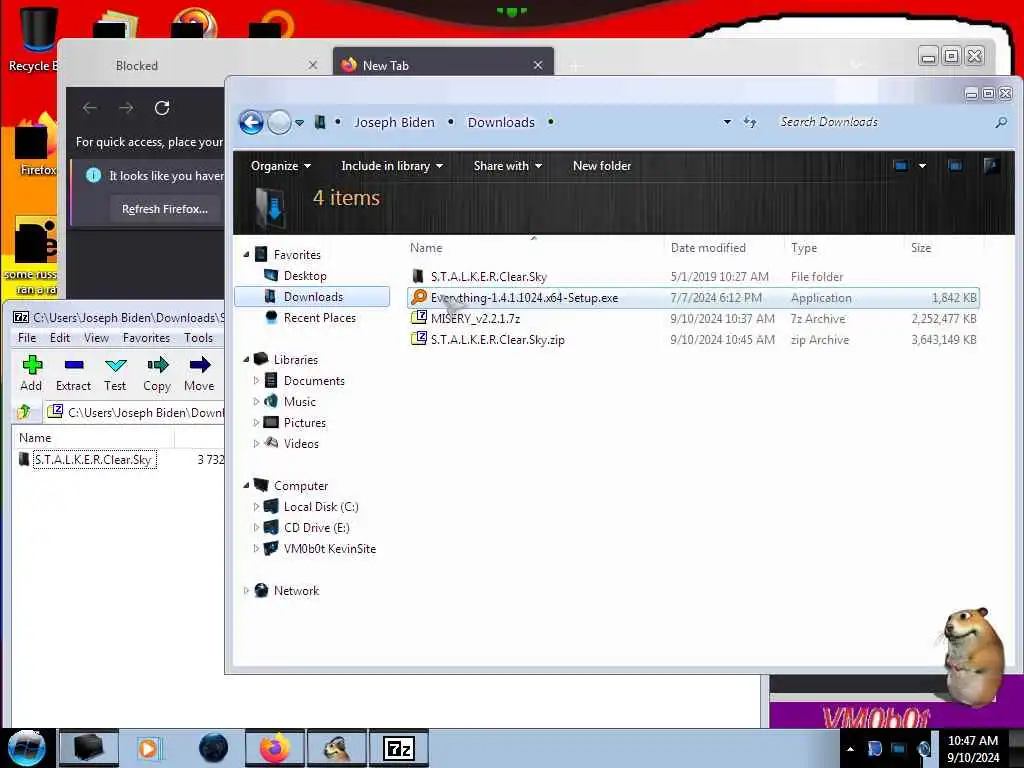Open 7-Zip from the taskbar
Viewport: 1024px width, 768px height.
coord(399,748)
